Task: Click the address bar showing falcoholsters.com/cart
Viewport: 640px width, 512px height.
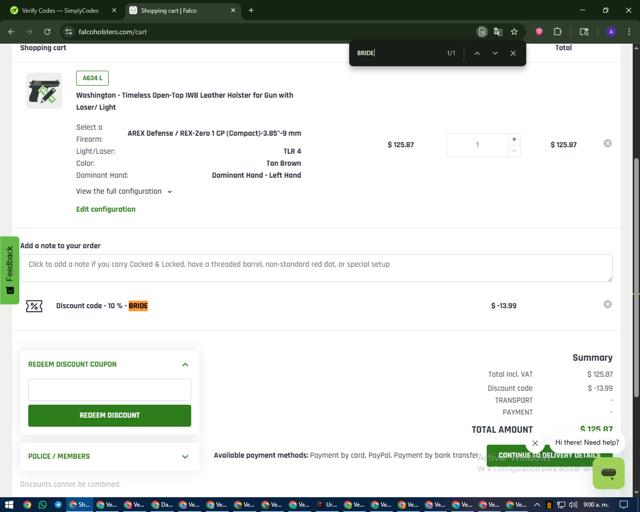Action: 269,32
